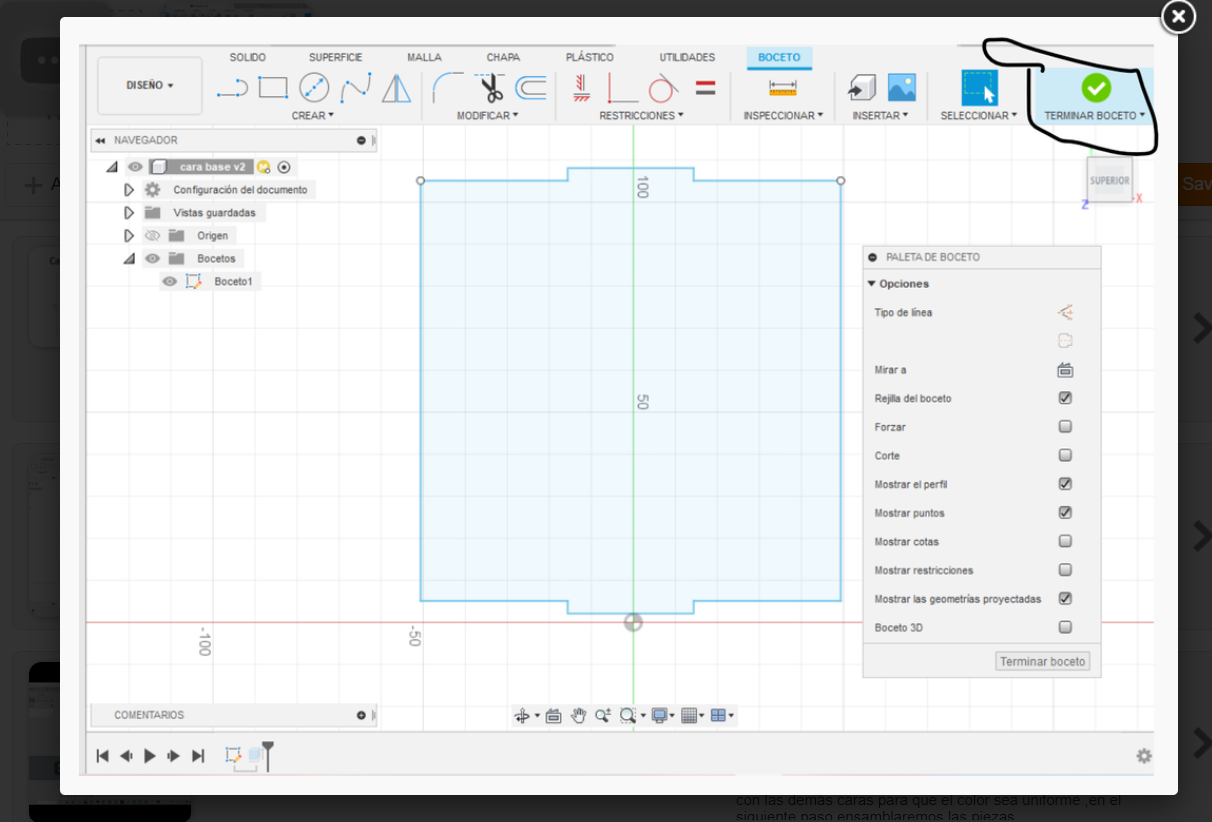Expand the Origen node
Image resolution: width=1212 pixels, height=822 pixels.
coord(129,236)
